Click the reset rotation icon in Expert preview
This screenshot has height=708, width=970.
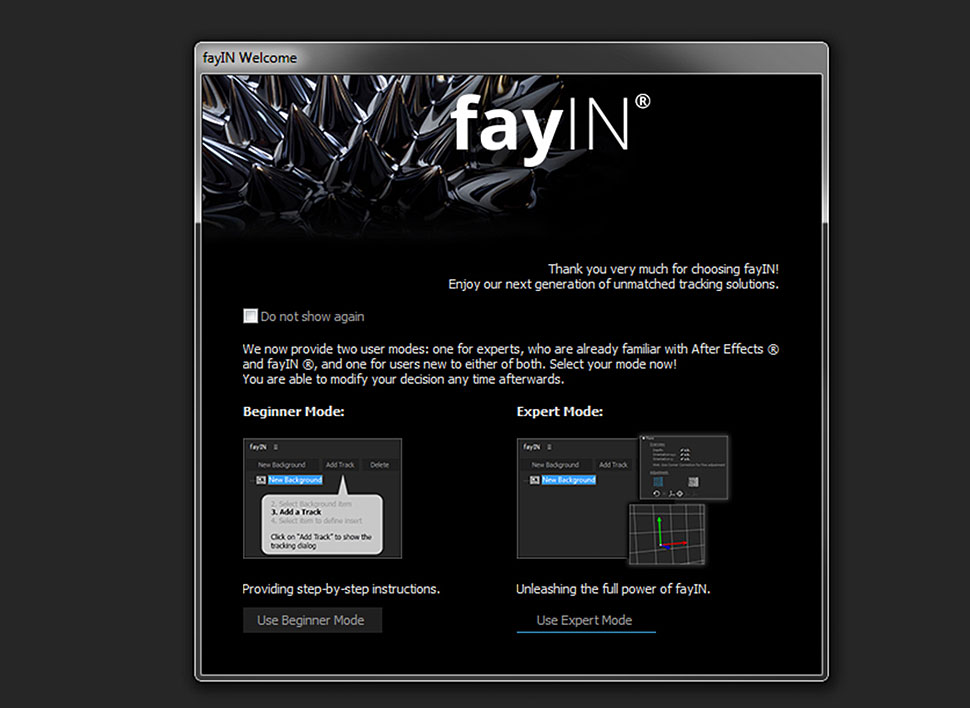657,493
